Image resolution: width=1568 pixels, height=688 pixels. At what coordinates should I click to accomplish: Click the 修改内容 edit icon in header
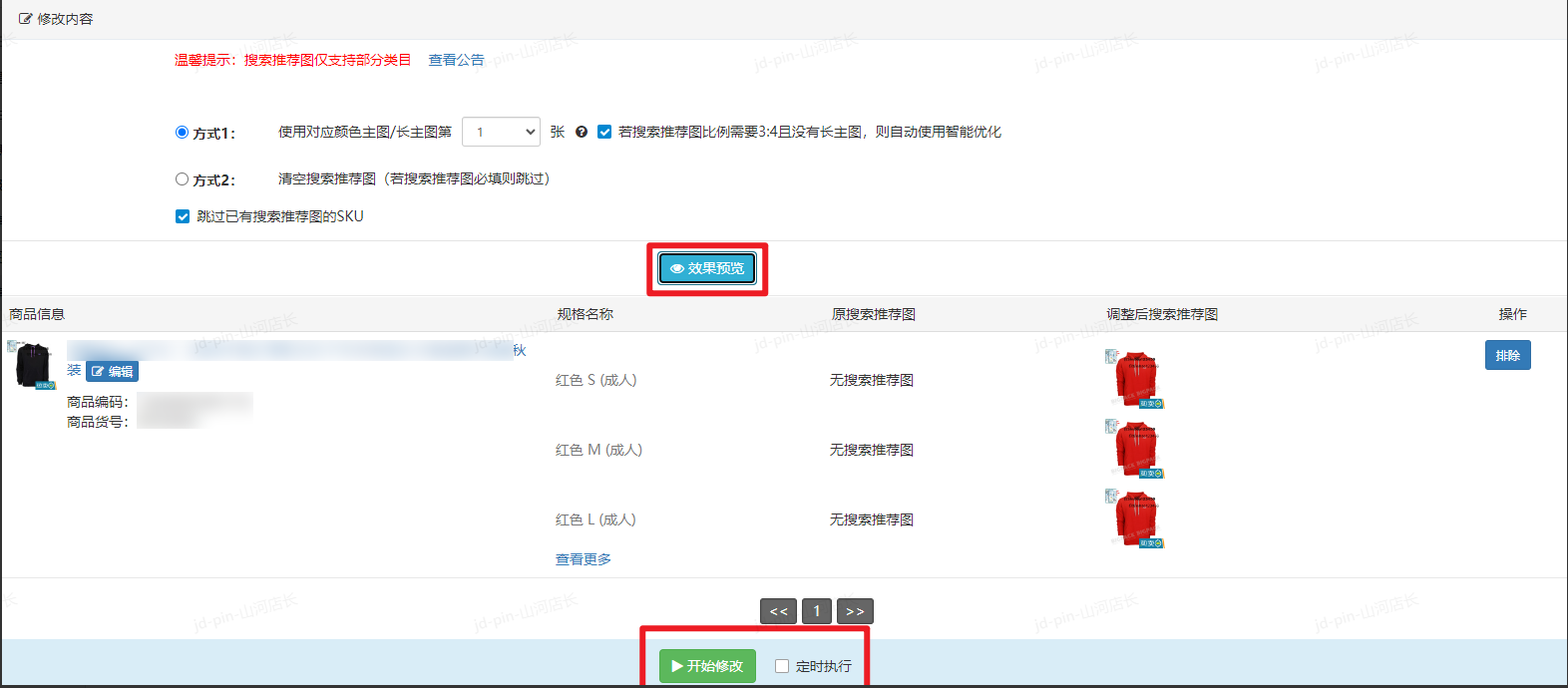click(x=25, y=19)
